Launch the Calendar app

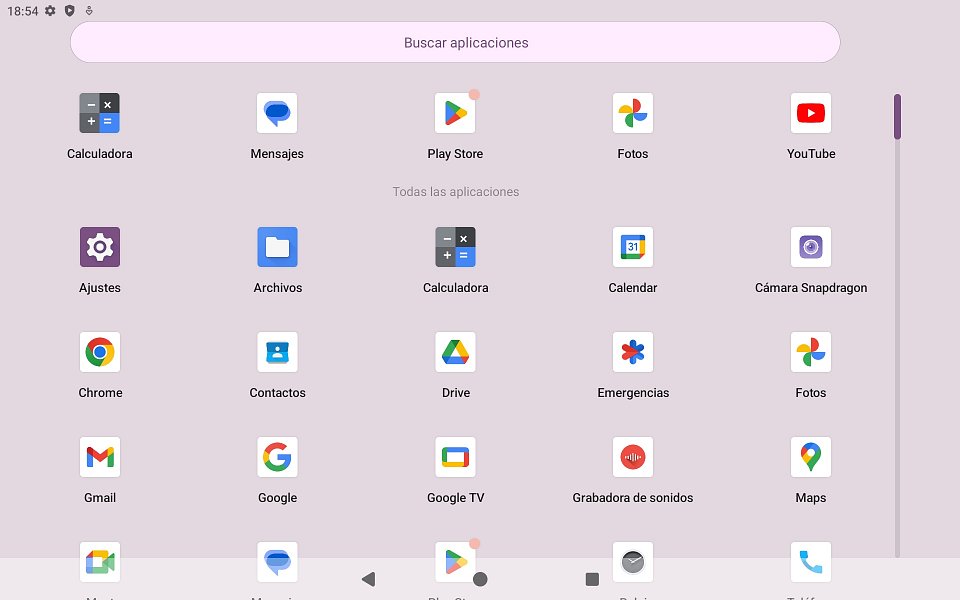632,247
